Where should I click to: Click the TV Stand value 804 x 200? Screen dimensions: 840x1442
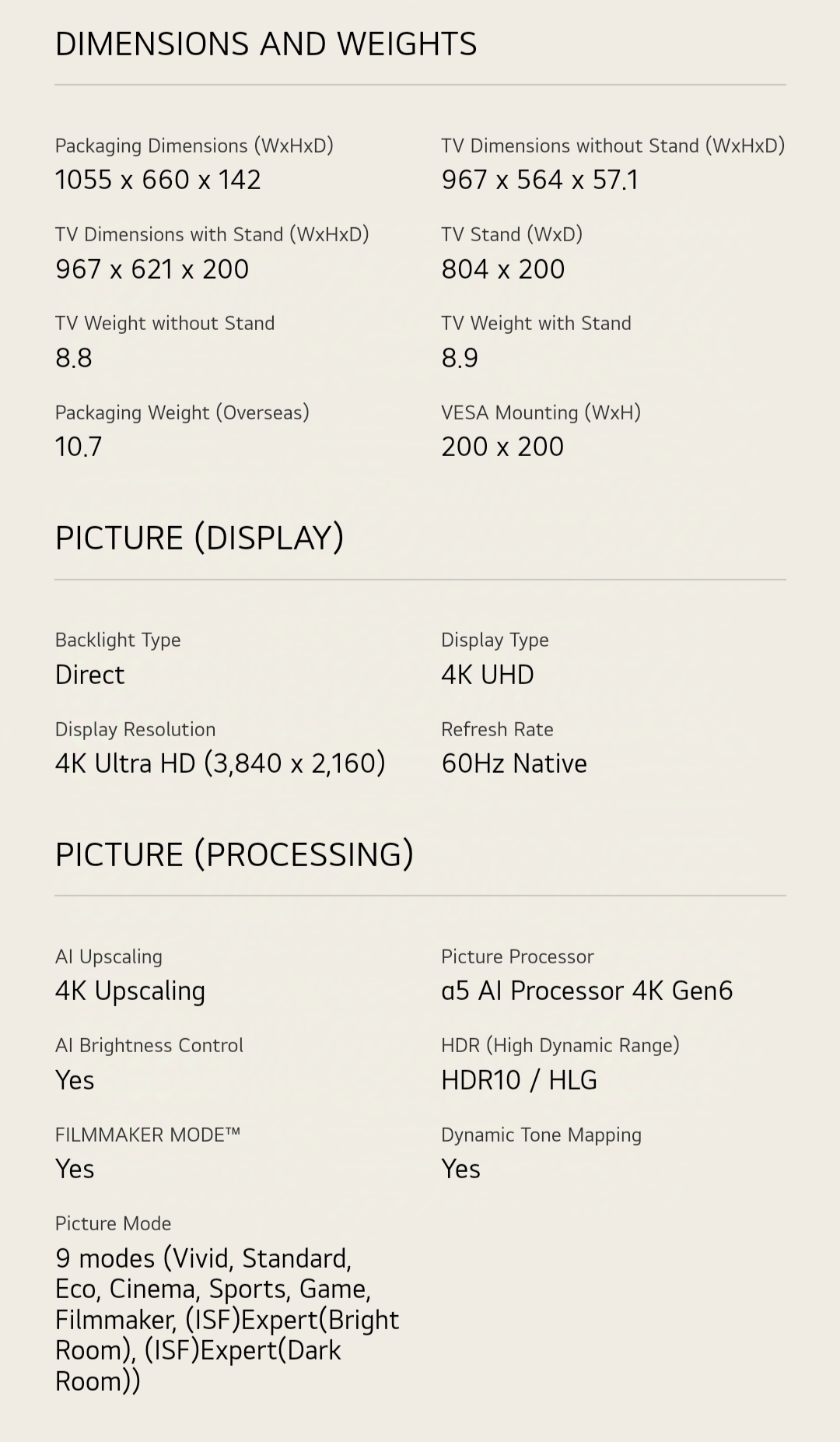click(x=503, y=269)
